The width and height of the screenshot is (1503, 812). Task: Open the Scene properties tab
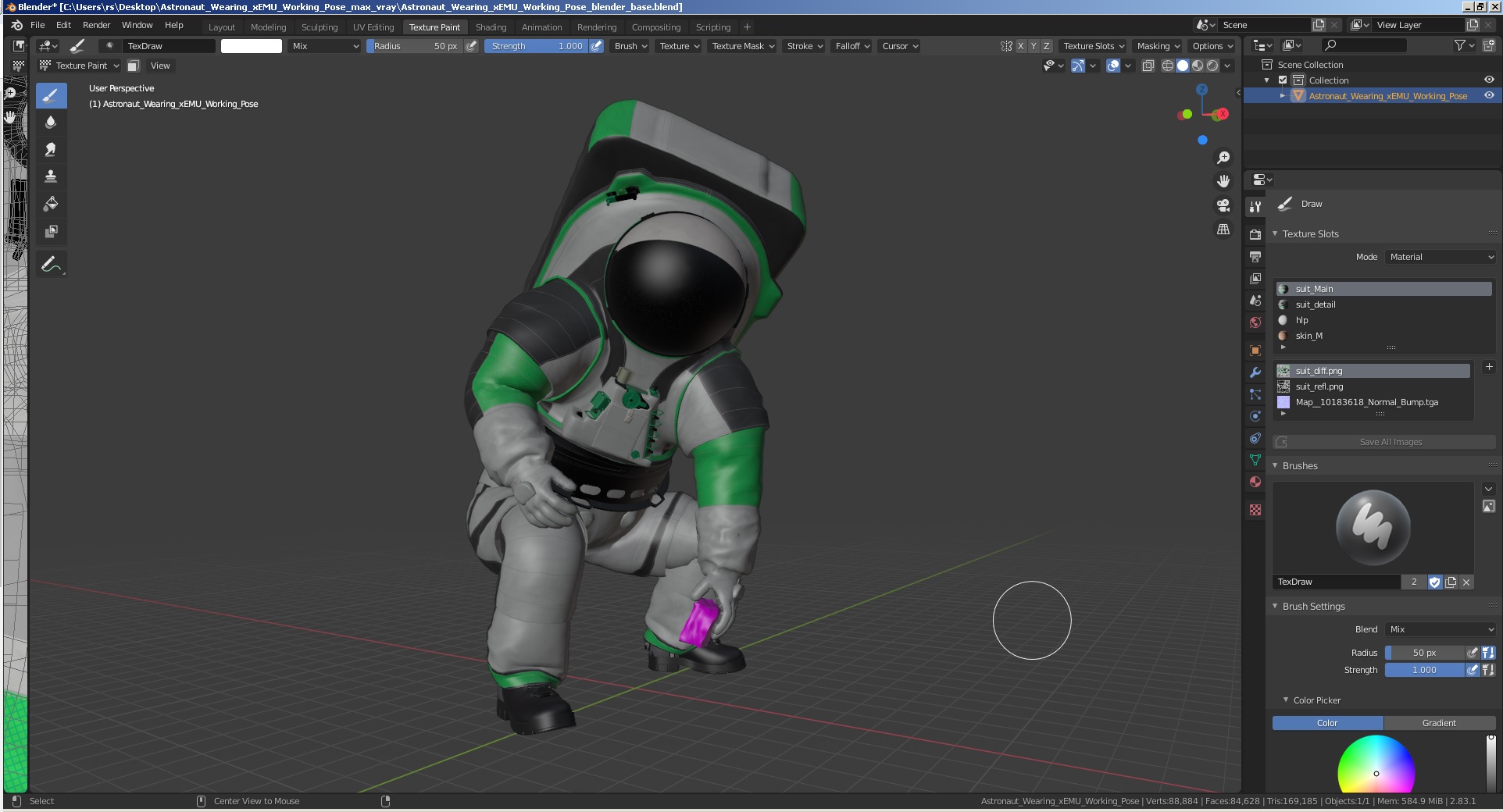1255,301
